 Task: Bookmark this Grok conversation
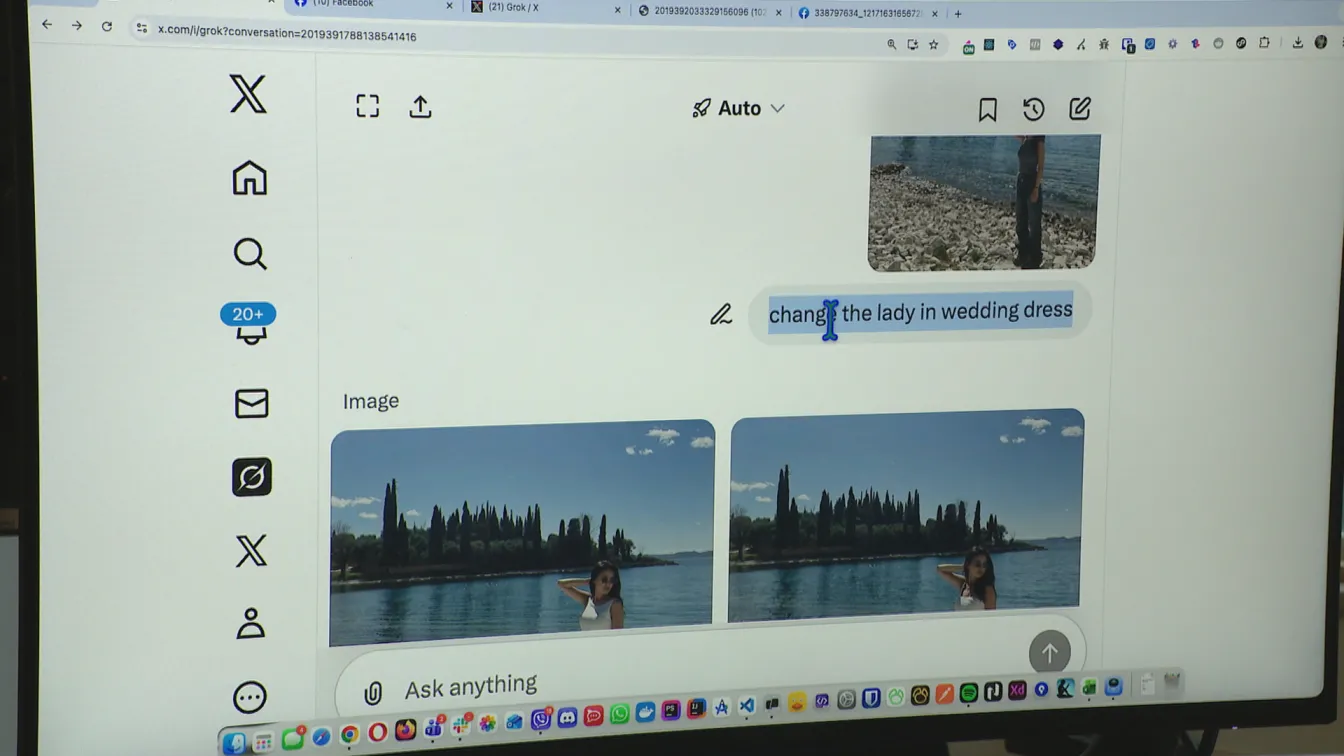[x=988, y=109]
